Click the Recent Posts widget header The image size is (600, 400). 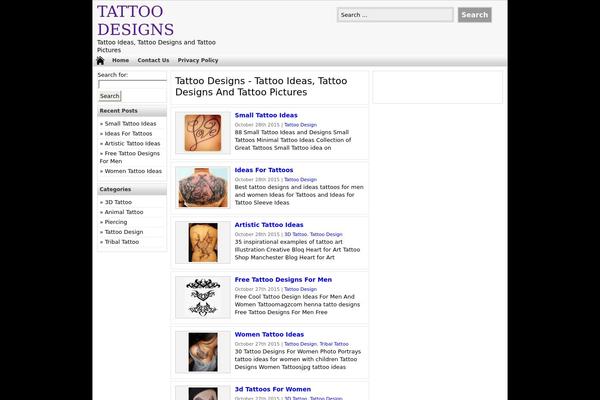tap(132, 111)
